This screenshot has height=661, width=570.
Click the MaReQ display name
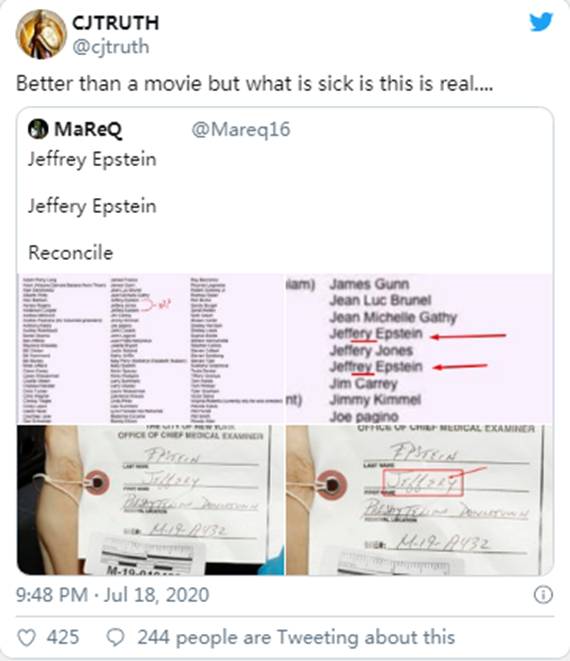click(88, 129)
